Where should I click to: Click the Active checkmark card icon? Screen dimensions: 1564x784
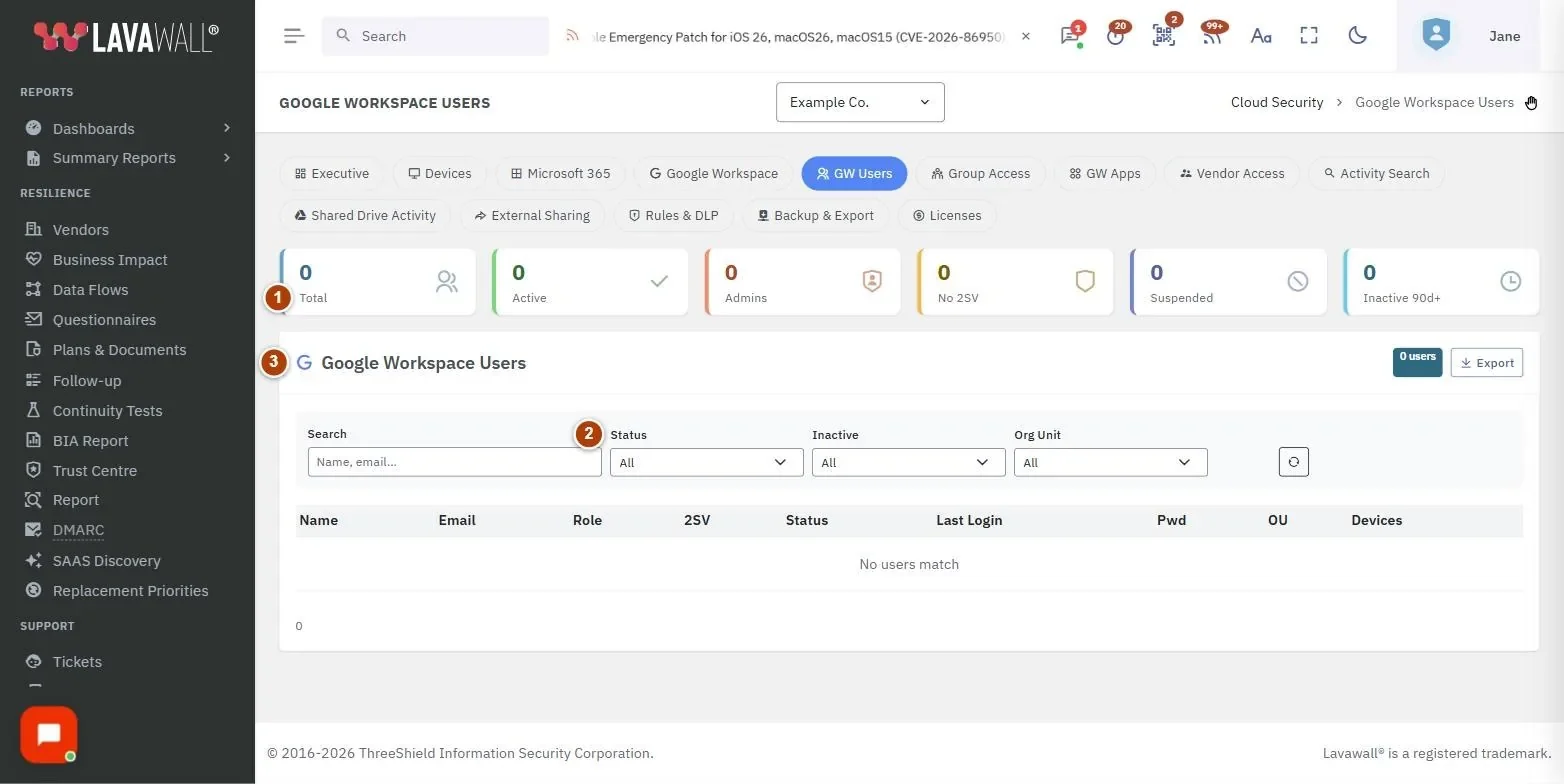[659, 282]
